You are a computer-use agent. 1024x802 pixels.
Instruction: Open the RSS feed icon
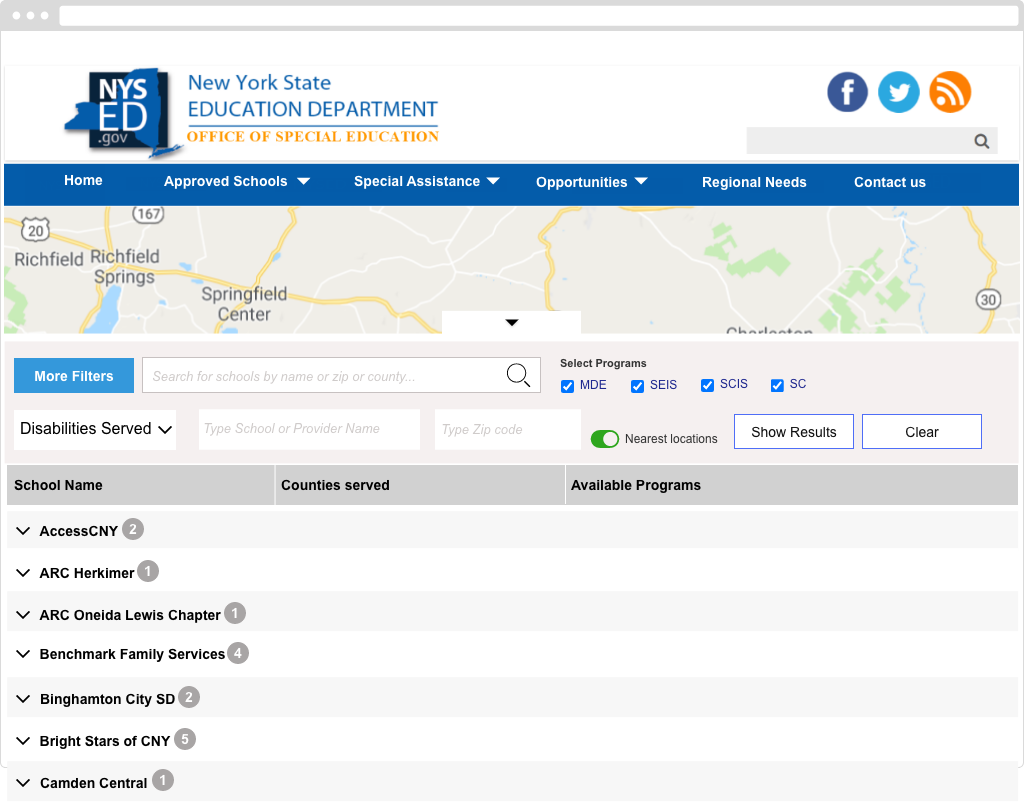[950, 92]
